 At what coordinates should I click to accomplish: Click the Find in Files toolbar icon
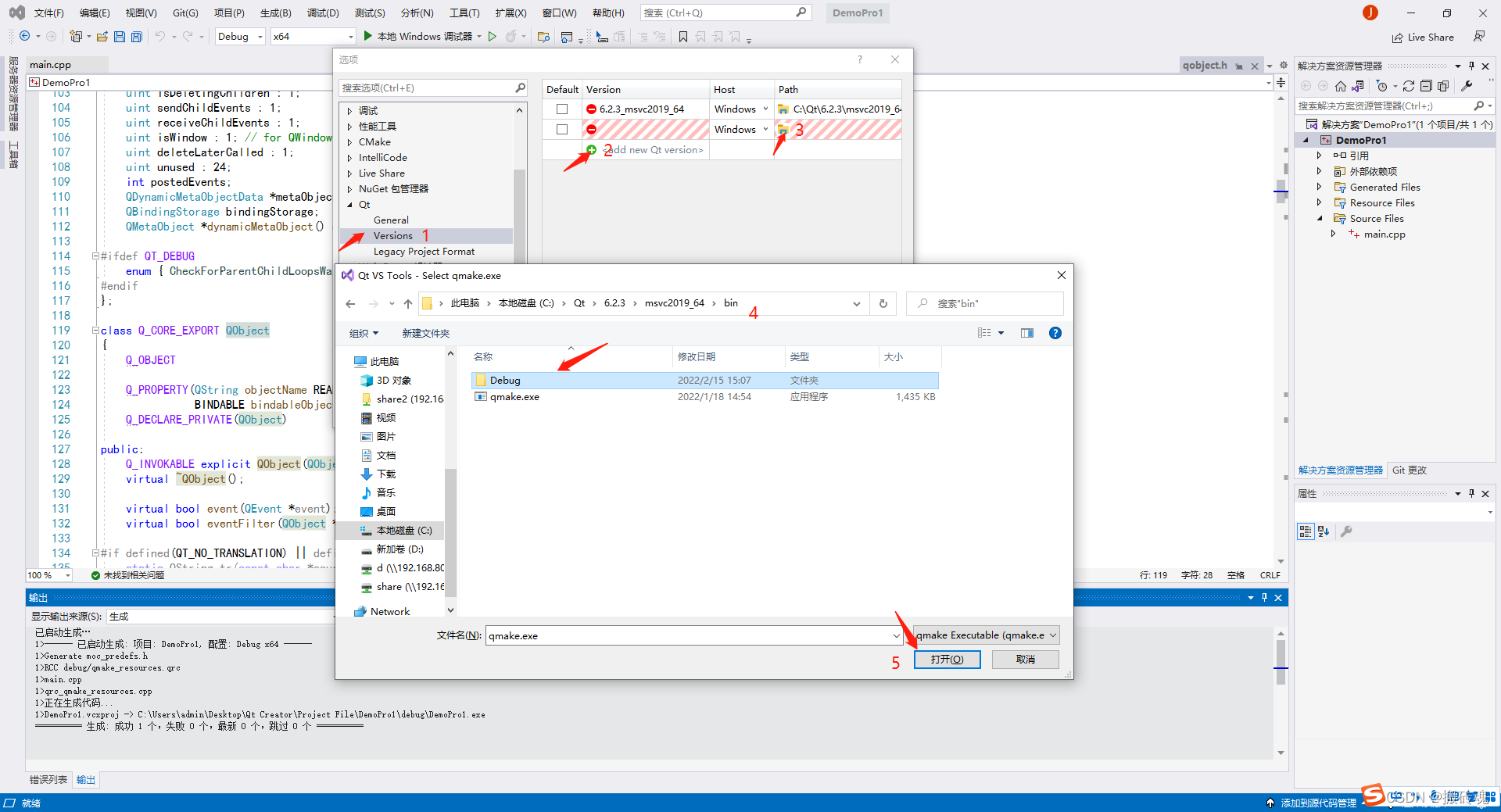[544, 37]
